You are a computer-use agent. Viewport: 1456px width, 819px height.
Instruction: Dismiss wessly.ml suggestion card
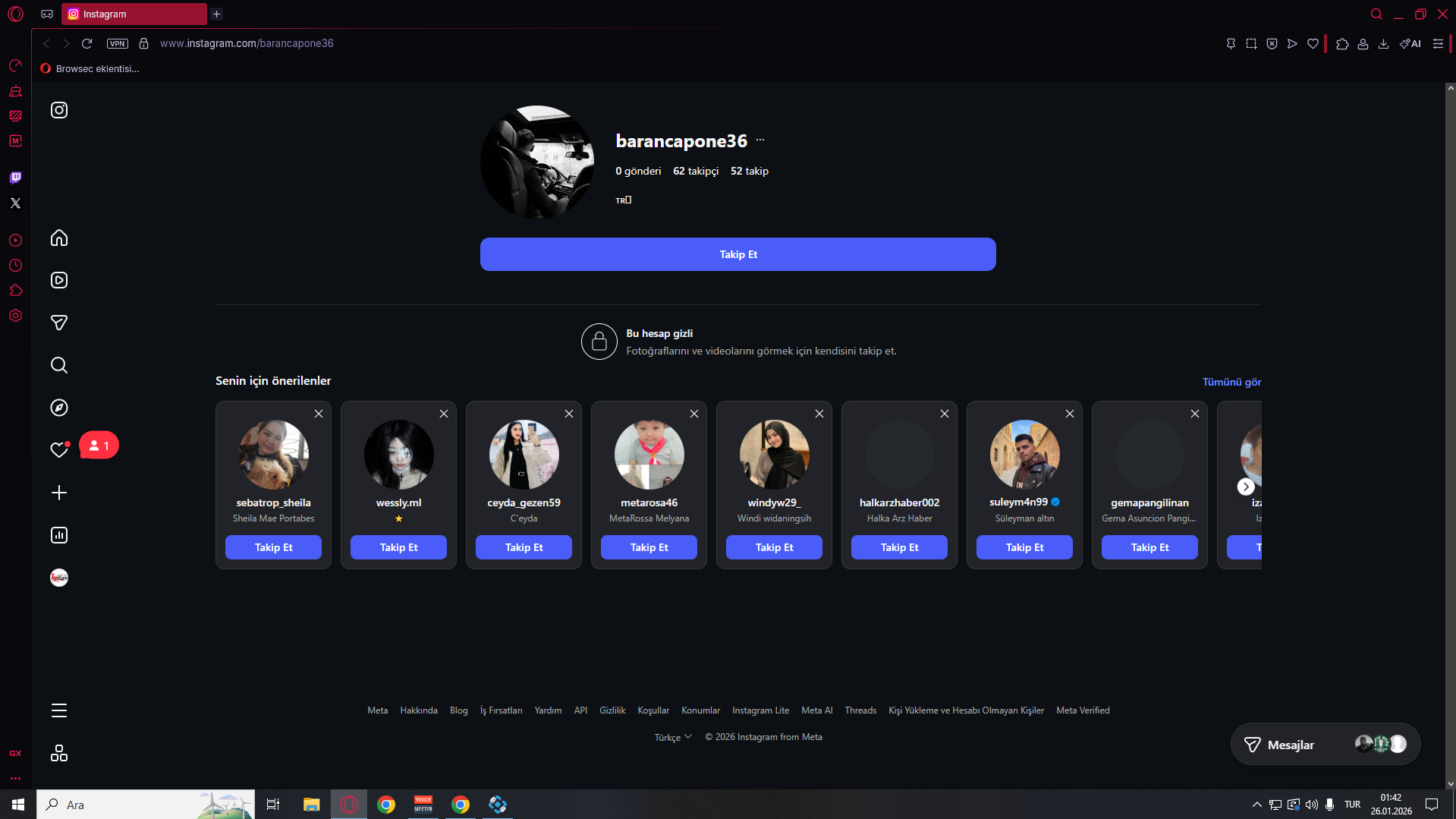tap(444, 414)
